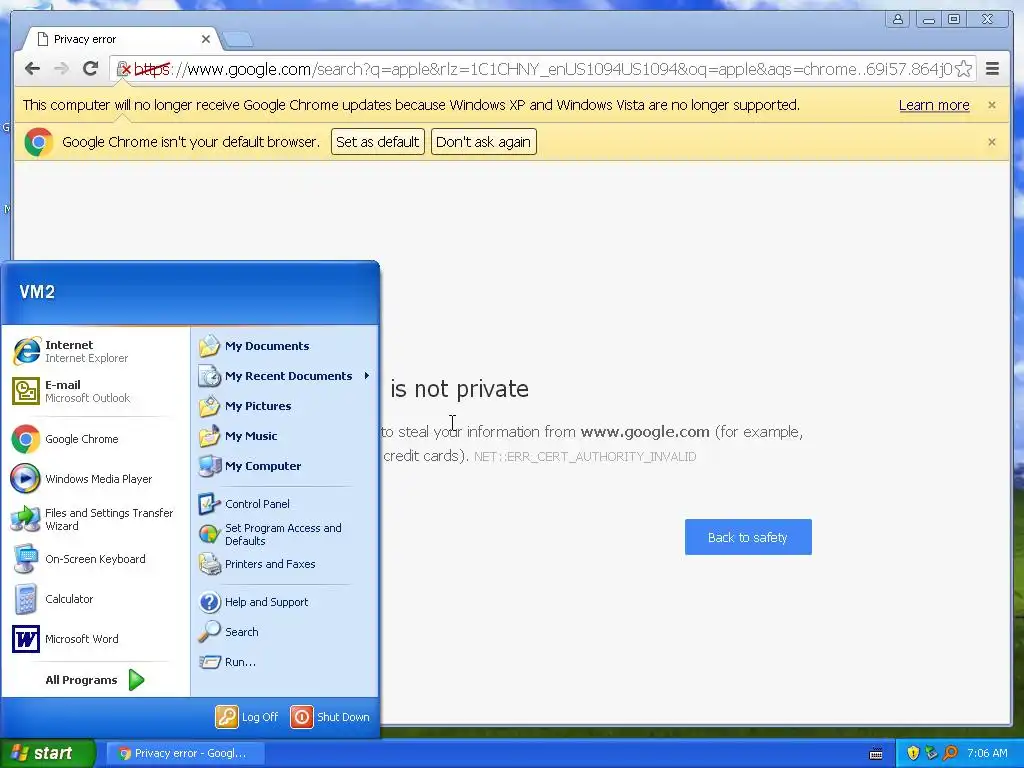Select Privacy error taskbar button

[x=185, y=753]
